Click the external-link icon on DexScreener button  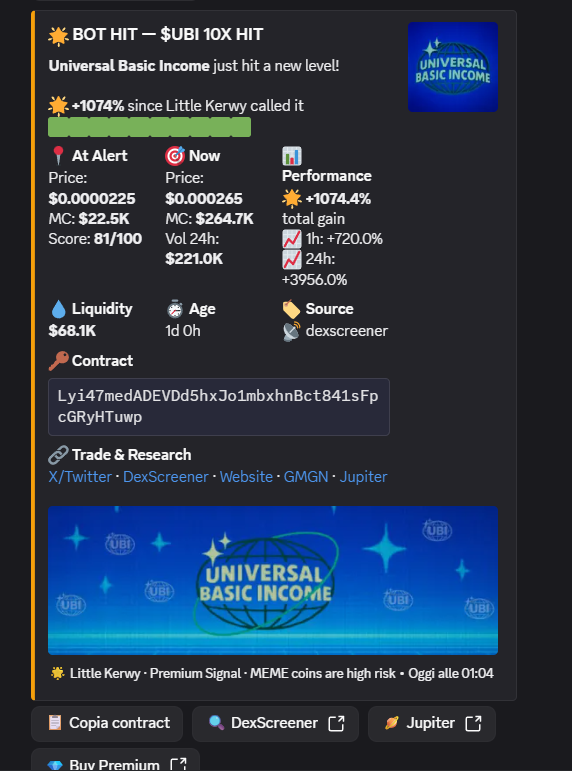click(x=336, y=723)
